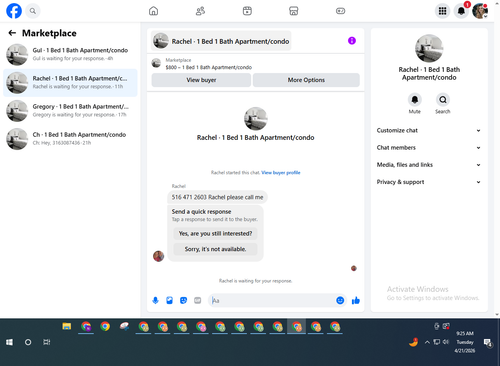Open the volume control in tray
Viewport: 500px width, 366px height.
click(x=446, y=342)
